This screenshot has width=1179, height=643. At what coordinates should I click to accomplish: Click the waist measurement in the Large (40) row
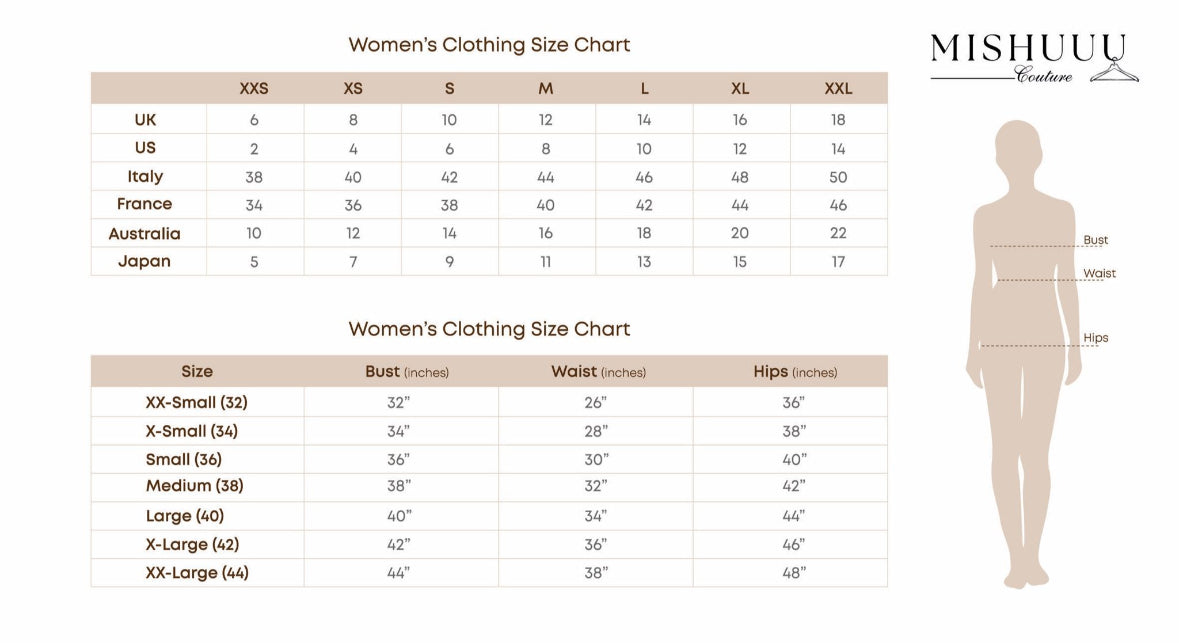[x=597, y=517]
